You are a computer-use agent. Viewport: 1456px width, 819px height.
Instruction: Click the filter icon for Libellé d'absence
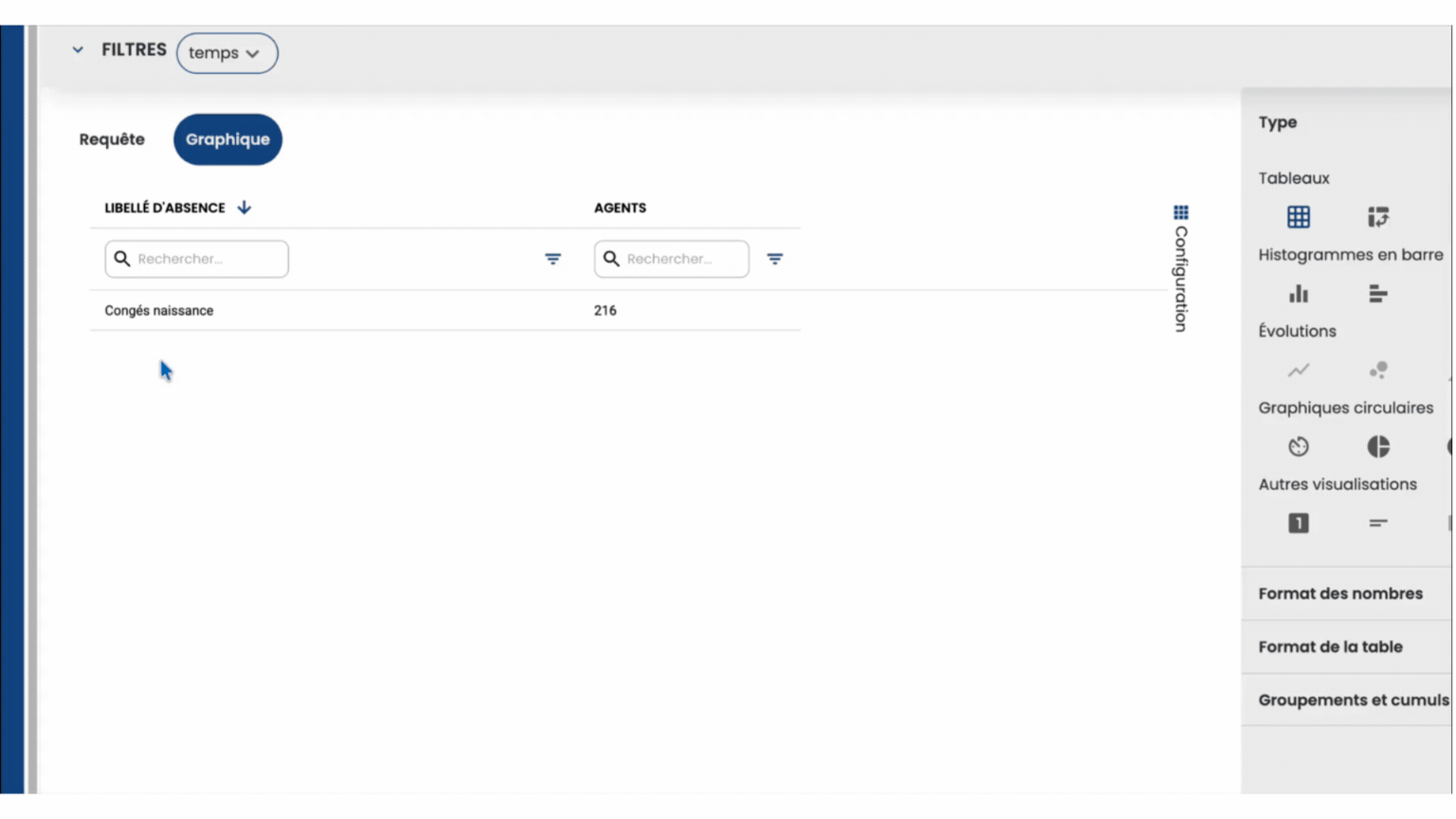[553, 259]
